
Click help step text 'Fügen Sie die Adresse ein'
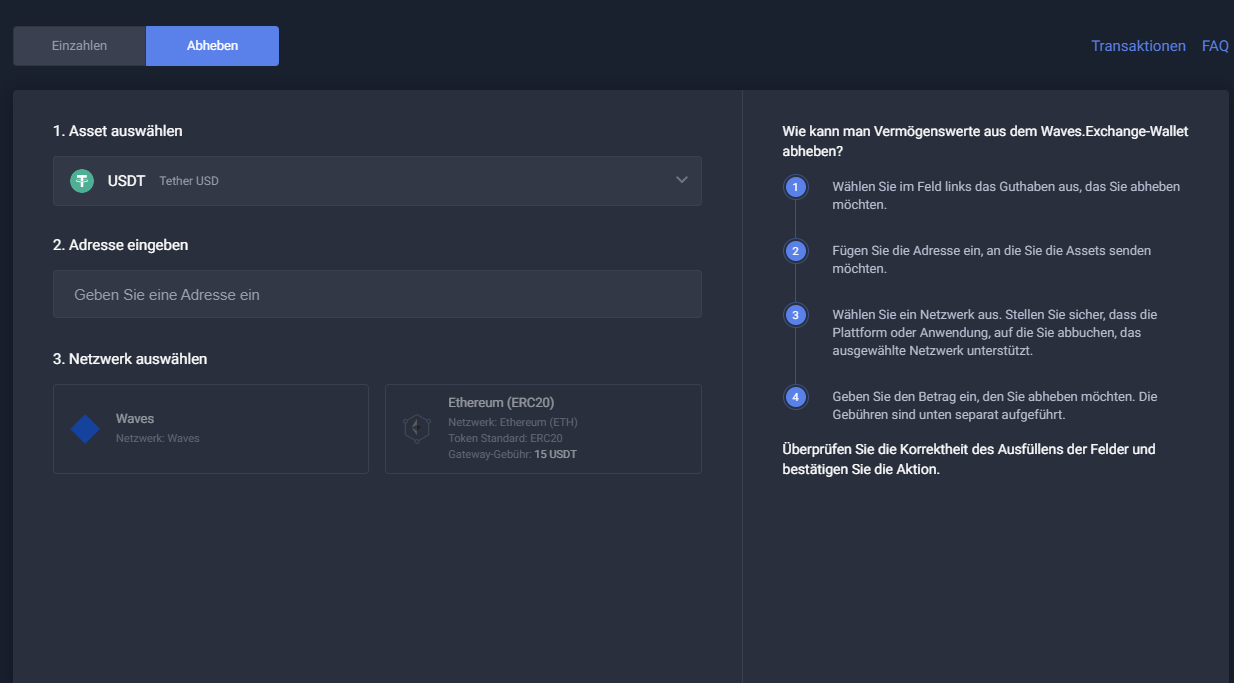[x=991, y=260]
